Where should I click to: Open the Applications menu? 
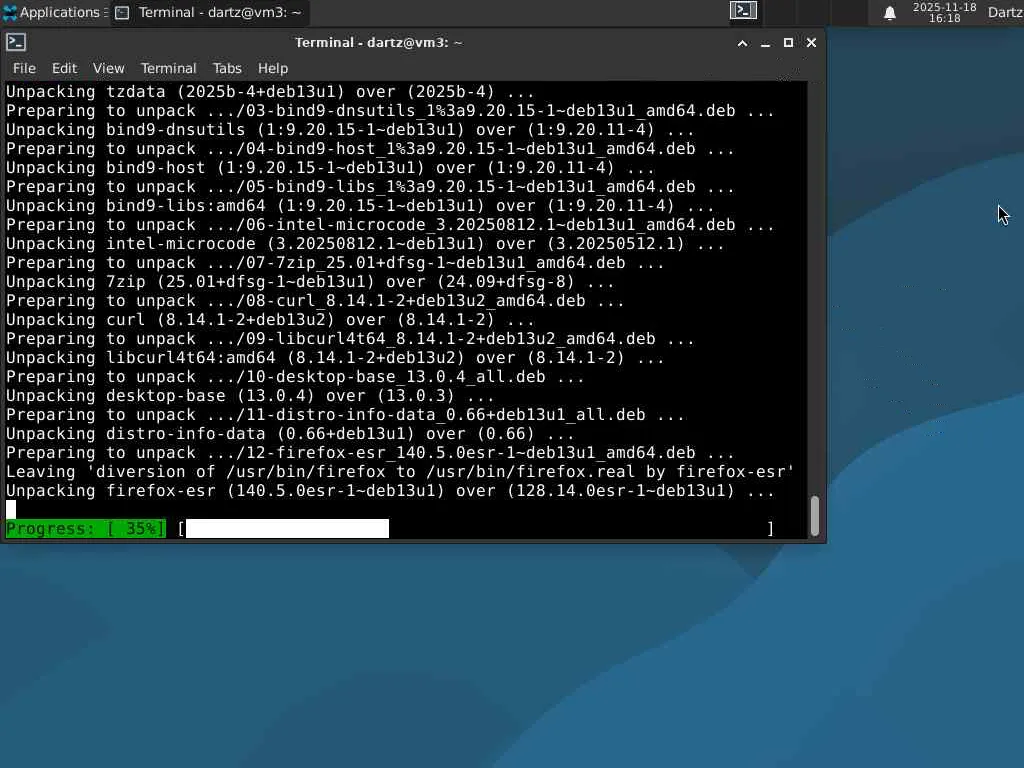[x=55, y=12]
